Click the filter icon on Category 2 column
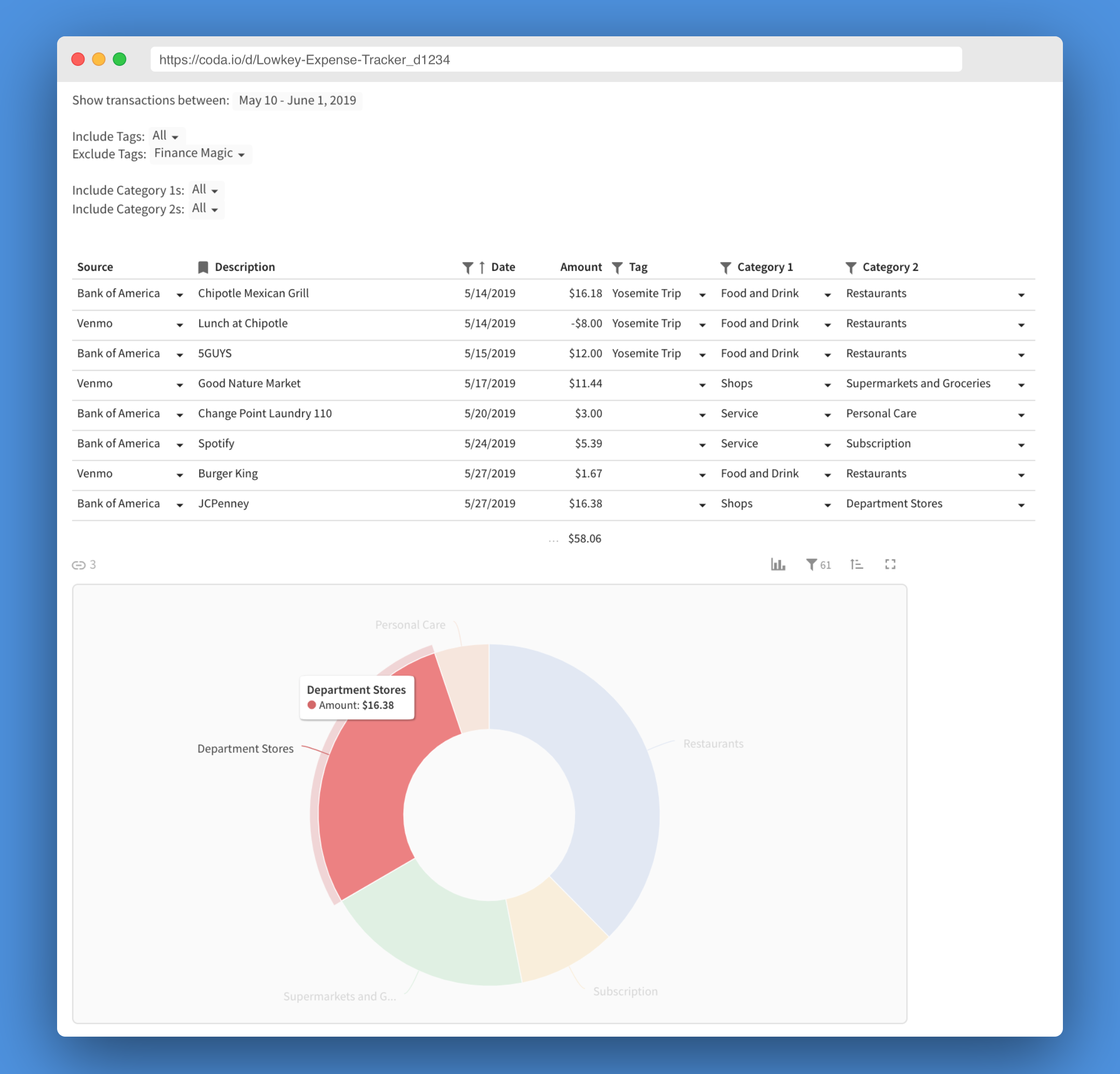 (x=850, y=267)
